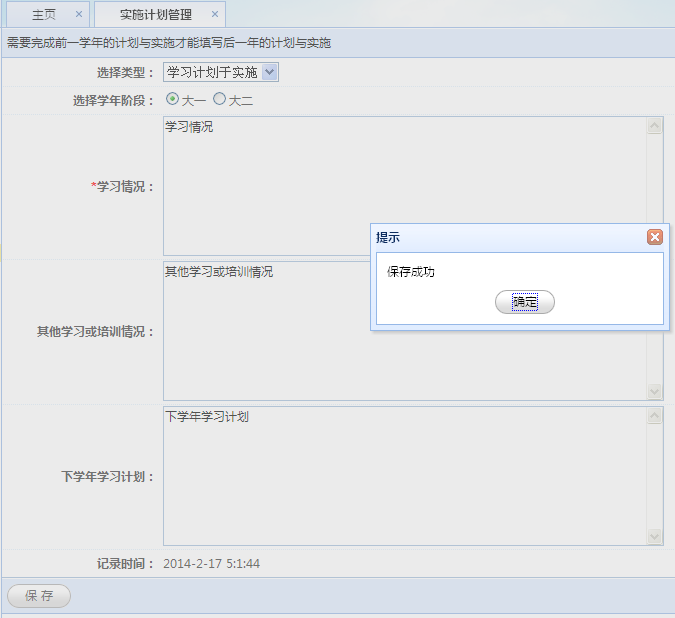
Task: Click the 其他学习或培训情况： field label
Action: (96, 332)
